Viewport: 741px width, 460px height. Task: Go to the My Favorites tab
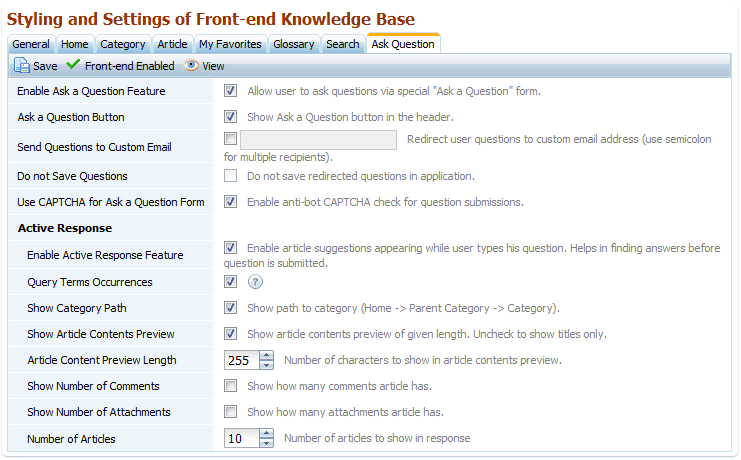coord(230,44)
